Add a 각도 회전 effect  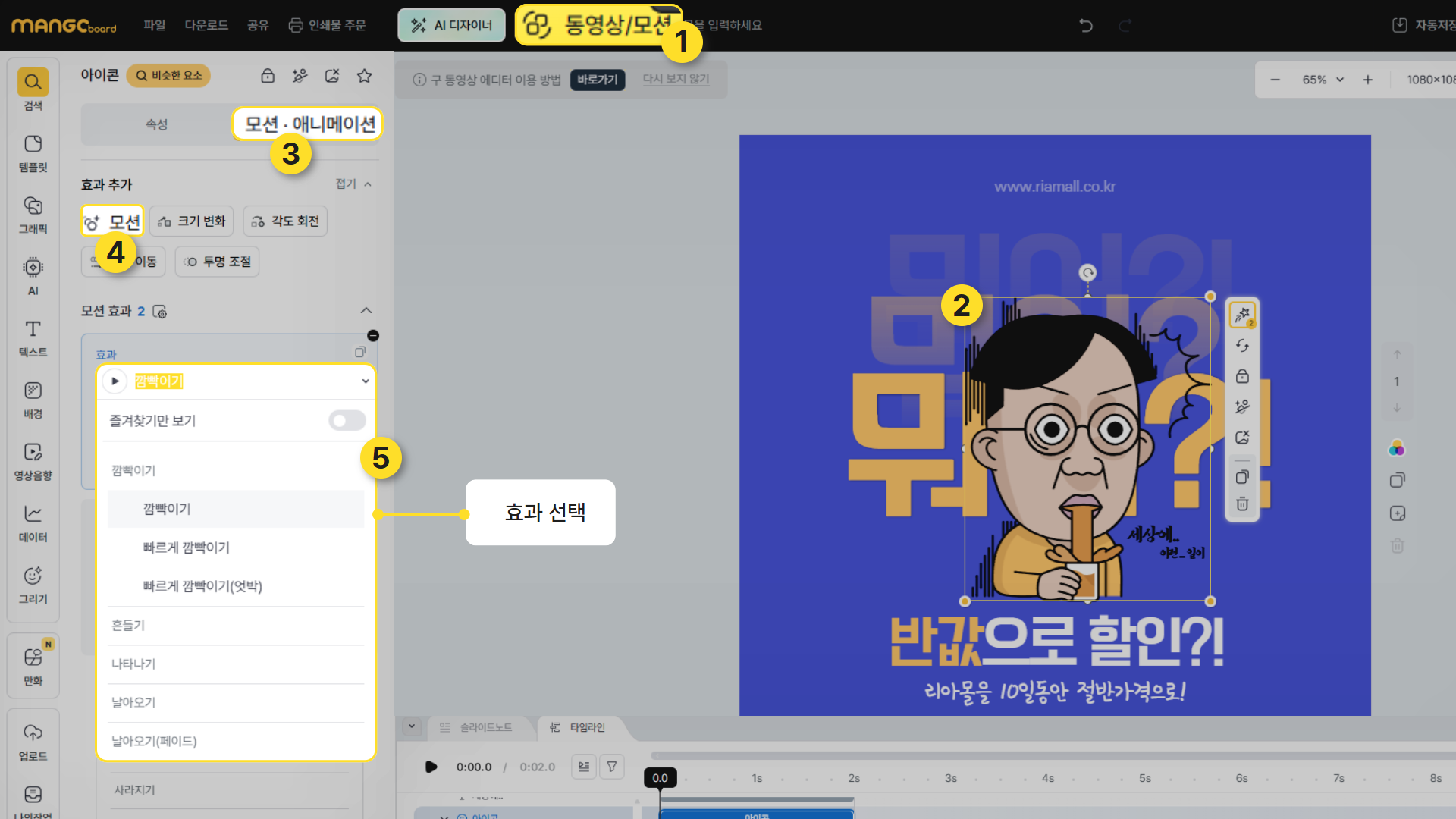pos(285,221)
